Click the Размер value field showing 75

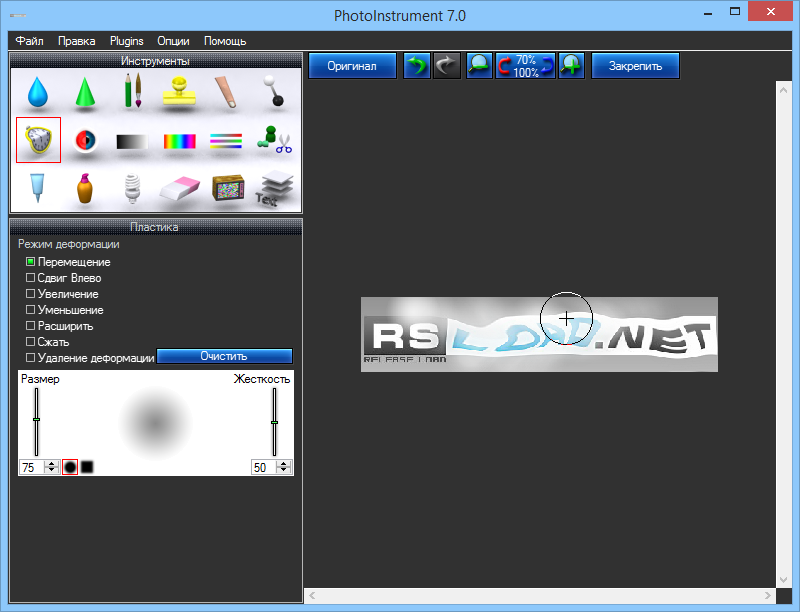click(32, 467)
